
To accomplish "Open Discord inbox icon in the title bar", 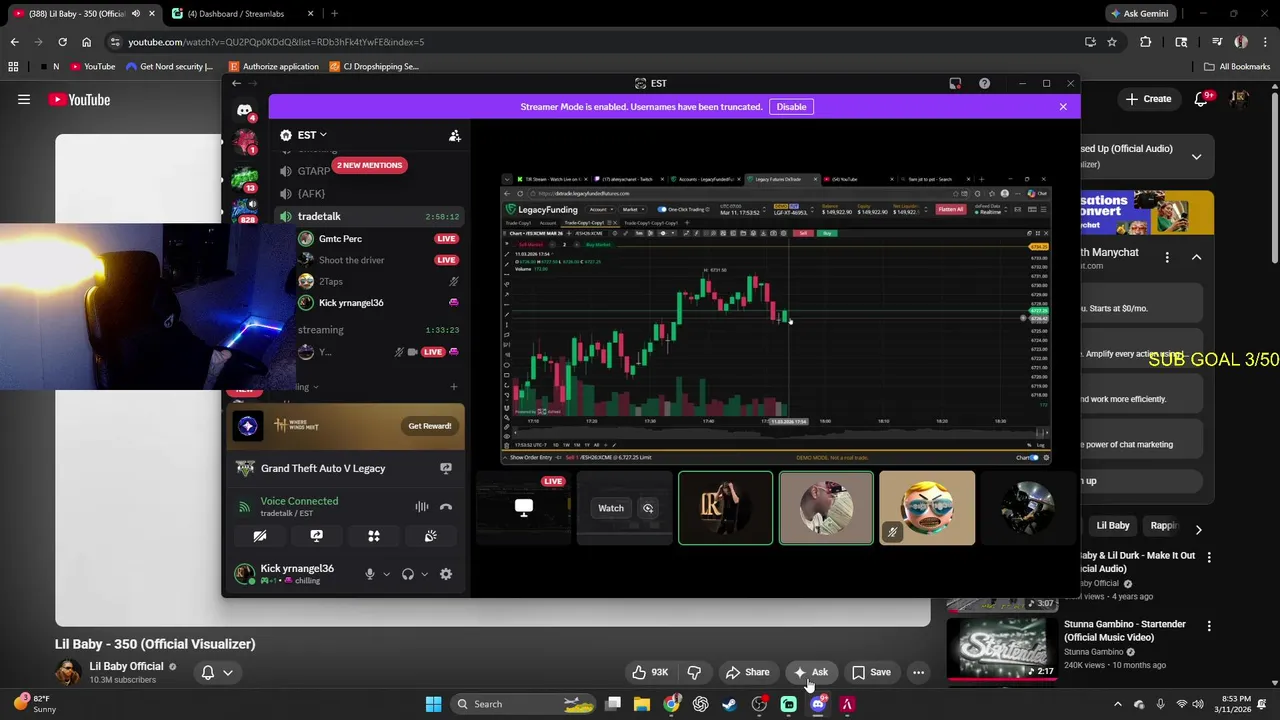I will (x=955, y=83).
